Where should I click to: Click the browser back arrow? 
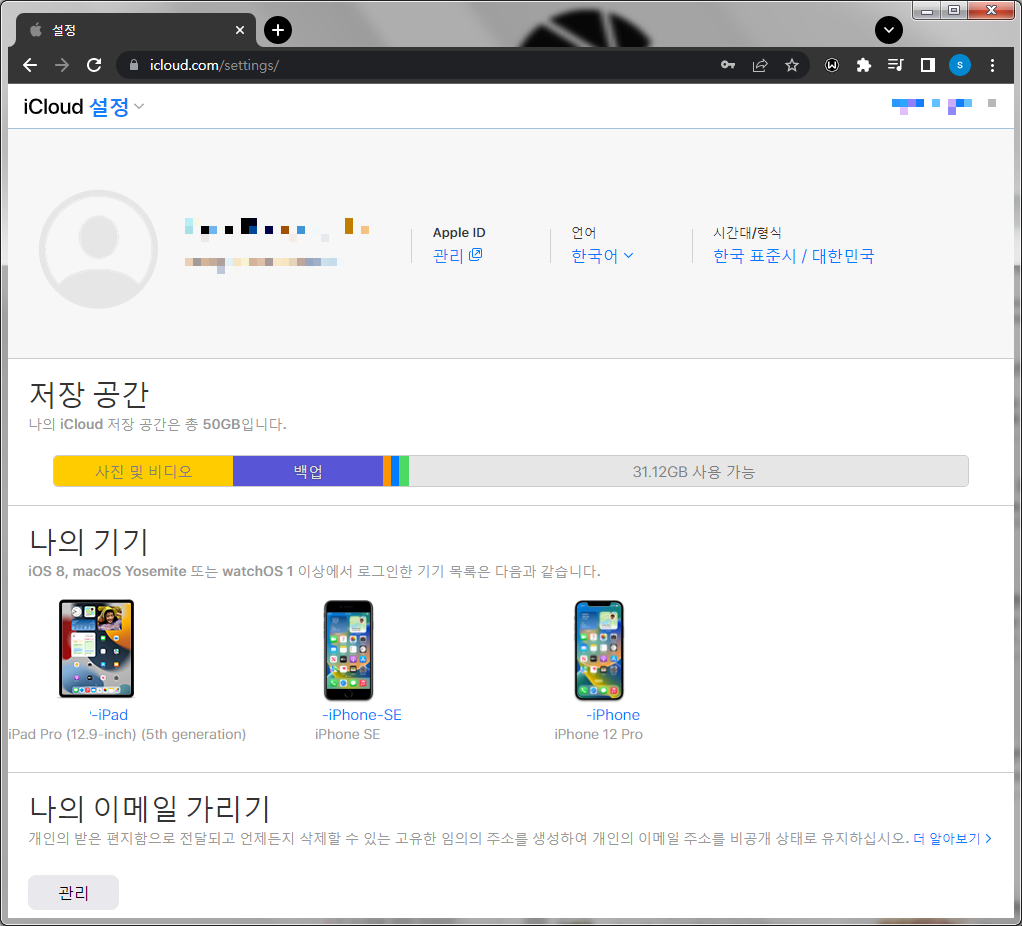pyautogui.click(x=30, y=65)
